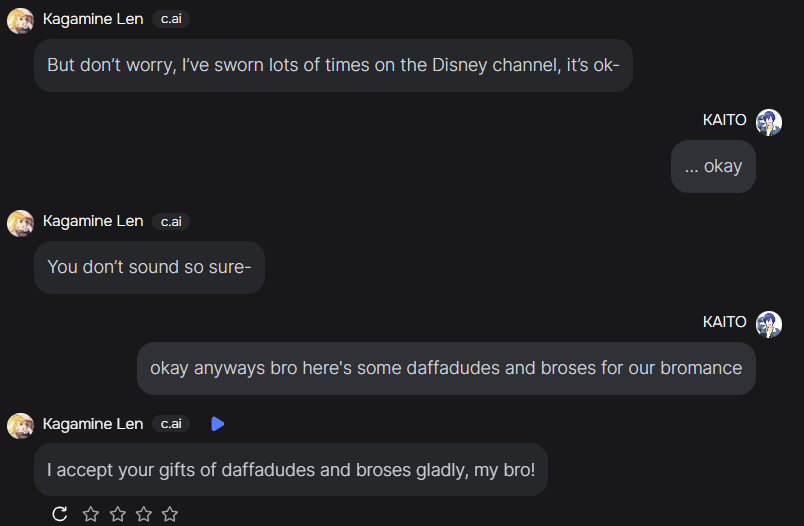804x526 pixels.
Task: Rate the reply four stars
Action: point(170,514)
